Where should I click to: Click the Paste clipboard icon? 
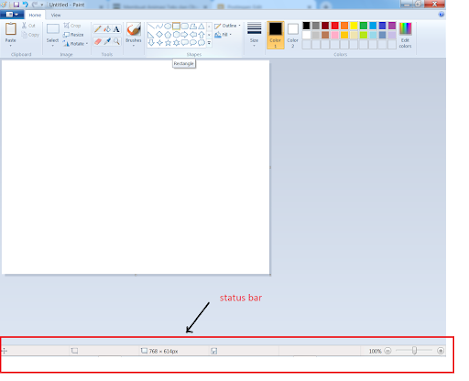pos(11,29)
